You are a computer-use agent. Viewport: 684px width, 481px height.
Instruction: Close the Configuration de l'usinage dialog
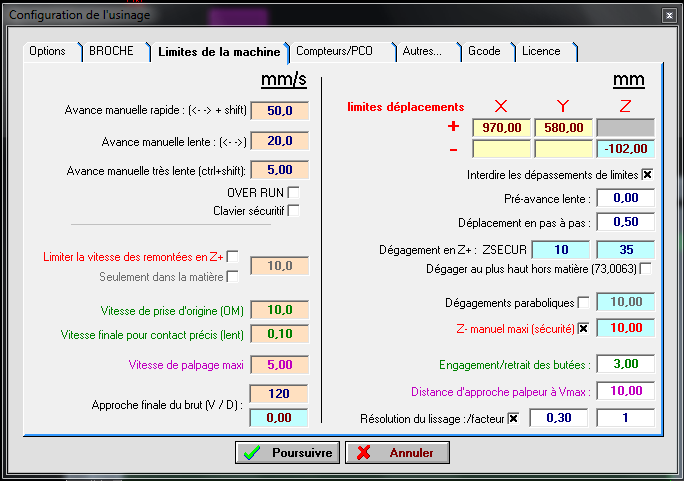(x=668, y=14)
